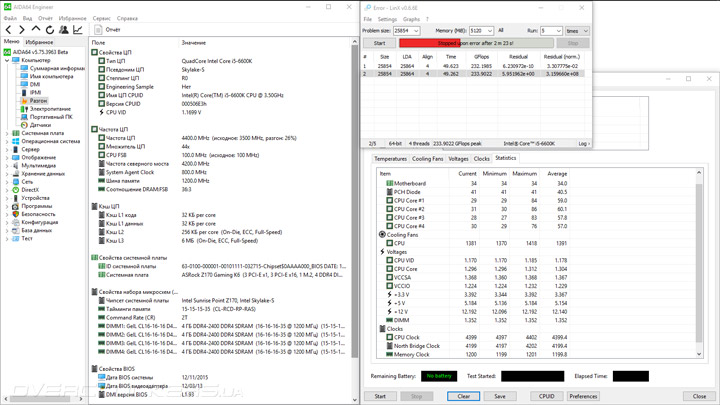
Task: Click the LinX red progress status bar
Action: (476, 43)
